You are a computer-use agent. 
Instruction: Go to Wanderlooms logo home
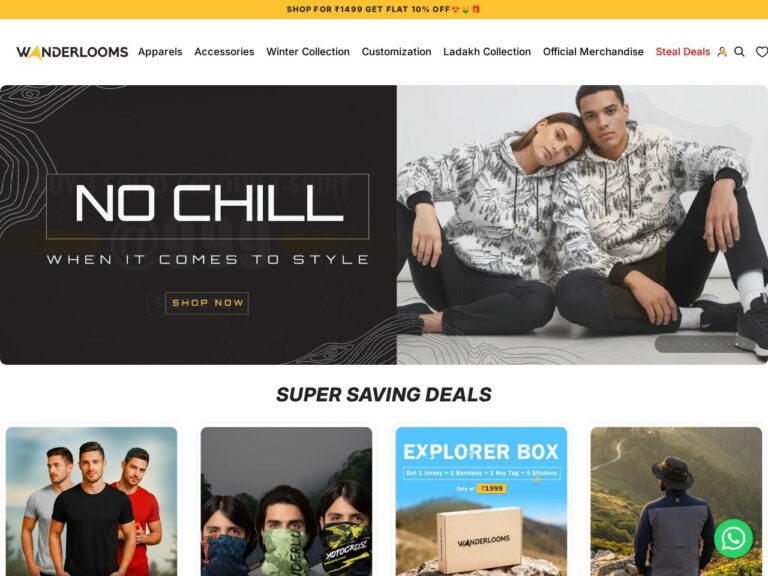[x=72, y=52]
